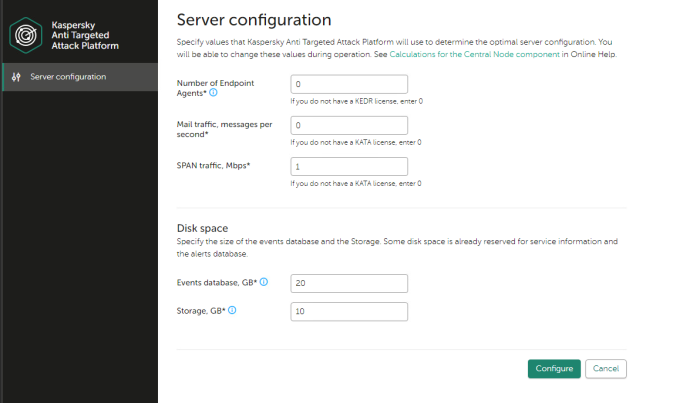Click the 'Mail traffic, messages per second*' label

(x=225, y=129)
